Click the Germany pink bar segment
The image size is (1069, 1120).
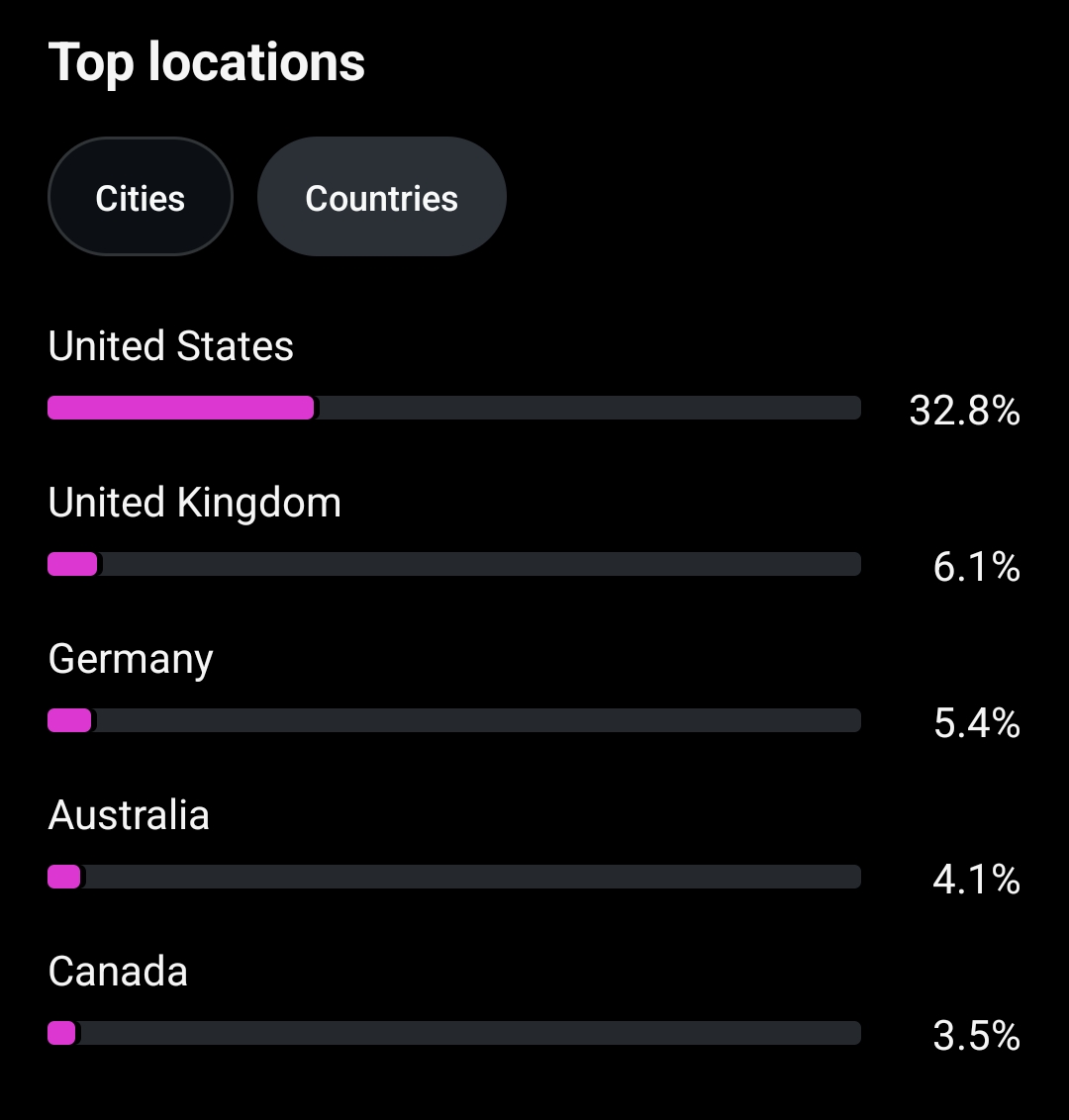coord(69,720)
